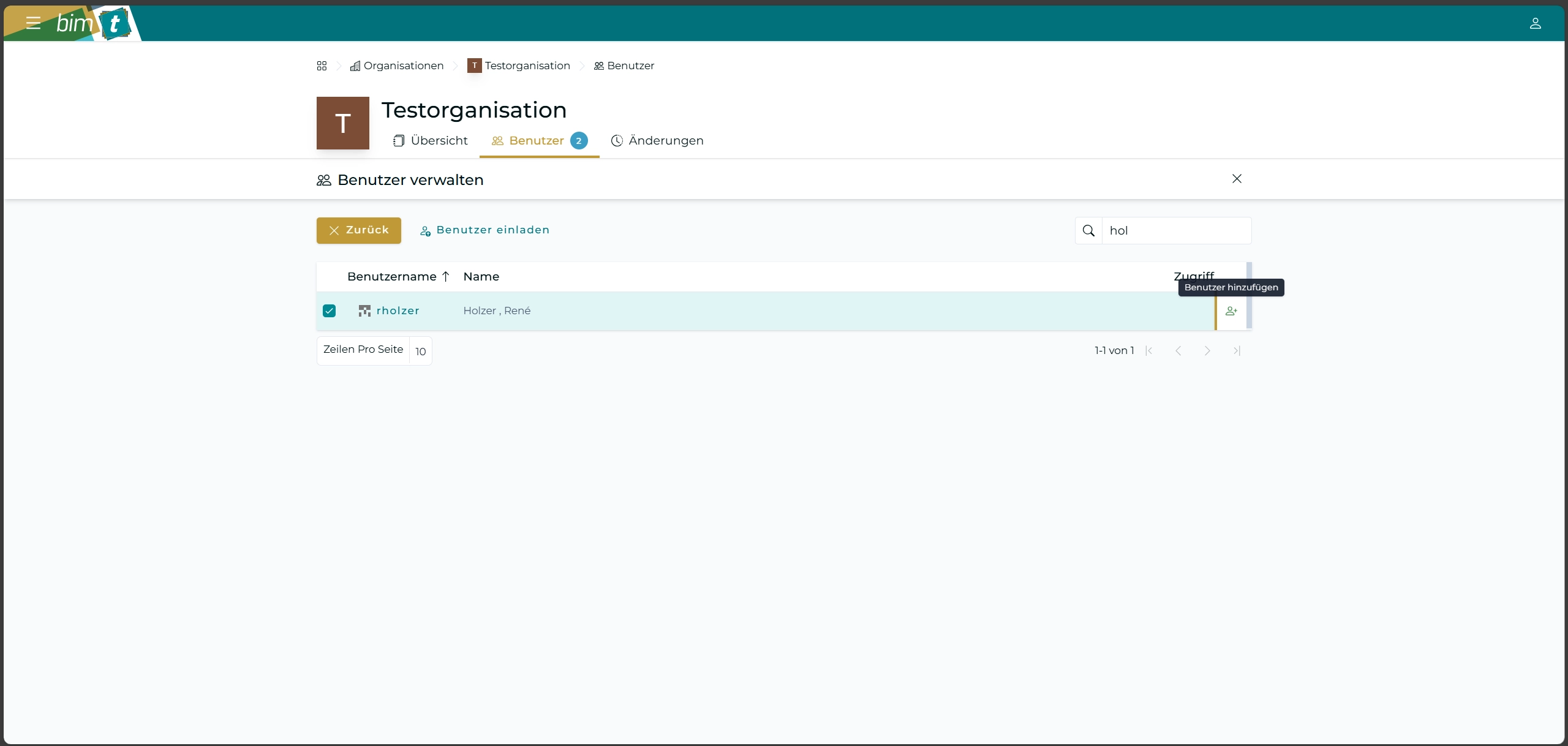Open the hamburger navigation menu
This screenshot has width=1568, height=746.
pos(33,23)
